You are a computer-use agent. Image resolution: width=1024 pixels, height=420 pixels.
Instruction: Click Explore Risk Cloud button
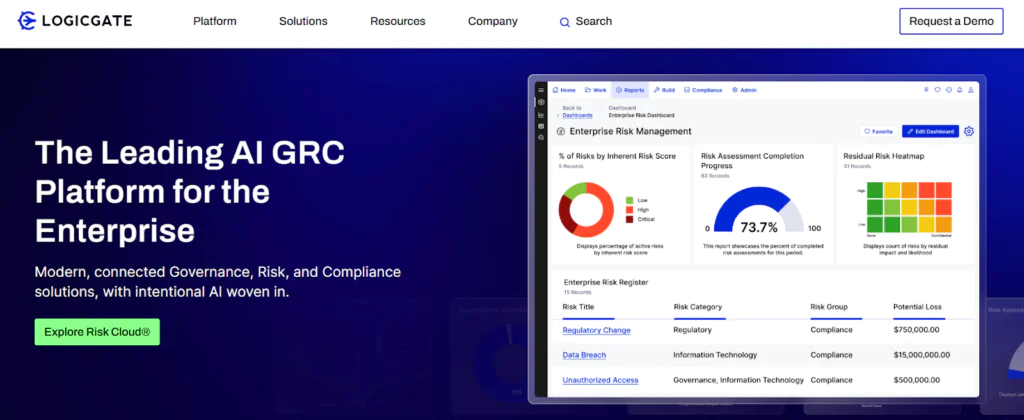pyautogui.click(x=97, y=332)
